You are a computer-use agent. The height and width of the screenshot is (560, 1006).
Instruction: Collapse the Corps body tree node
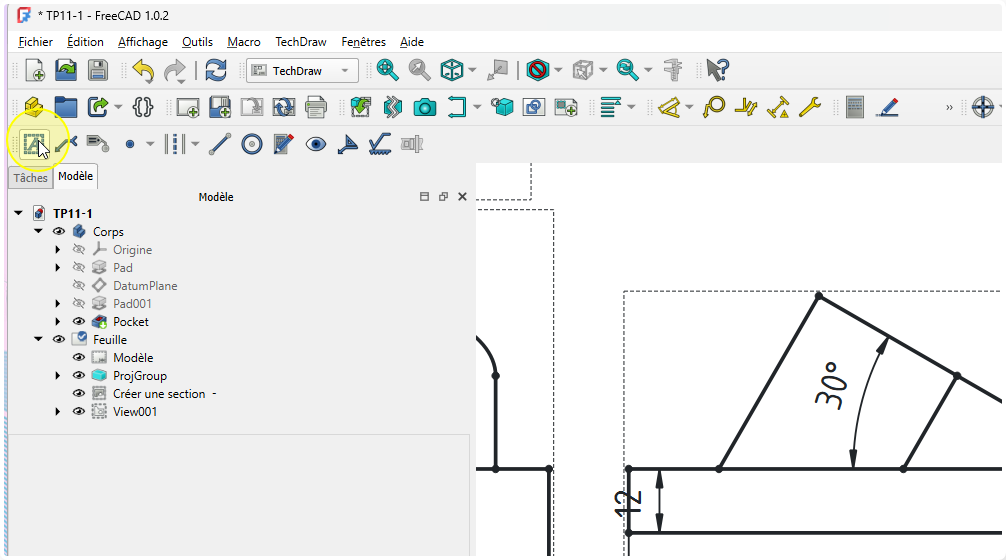(x=38, y=232)
